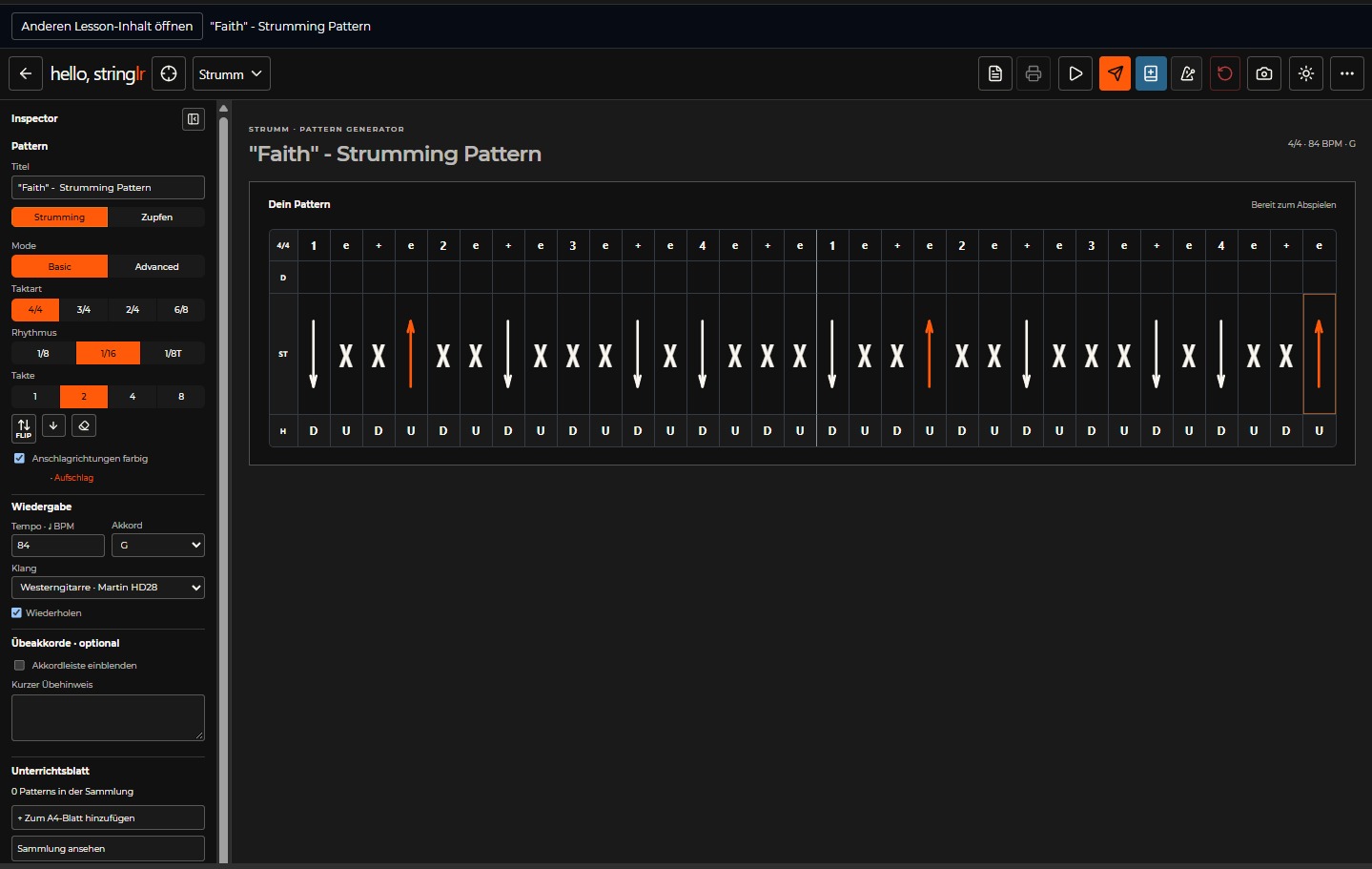Click Zum A4-Blatt hinzufügen
Image resolution: width=1372 pixels, height=869 pixels.
[108, 817]
